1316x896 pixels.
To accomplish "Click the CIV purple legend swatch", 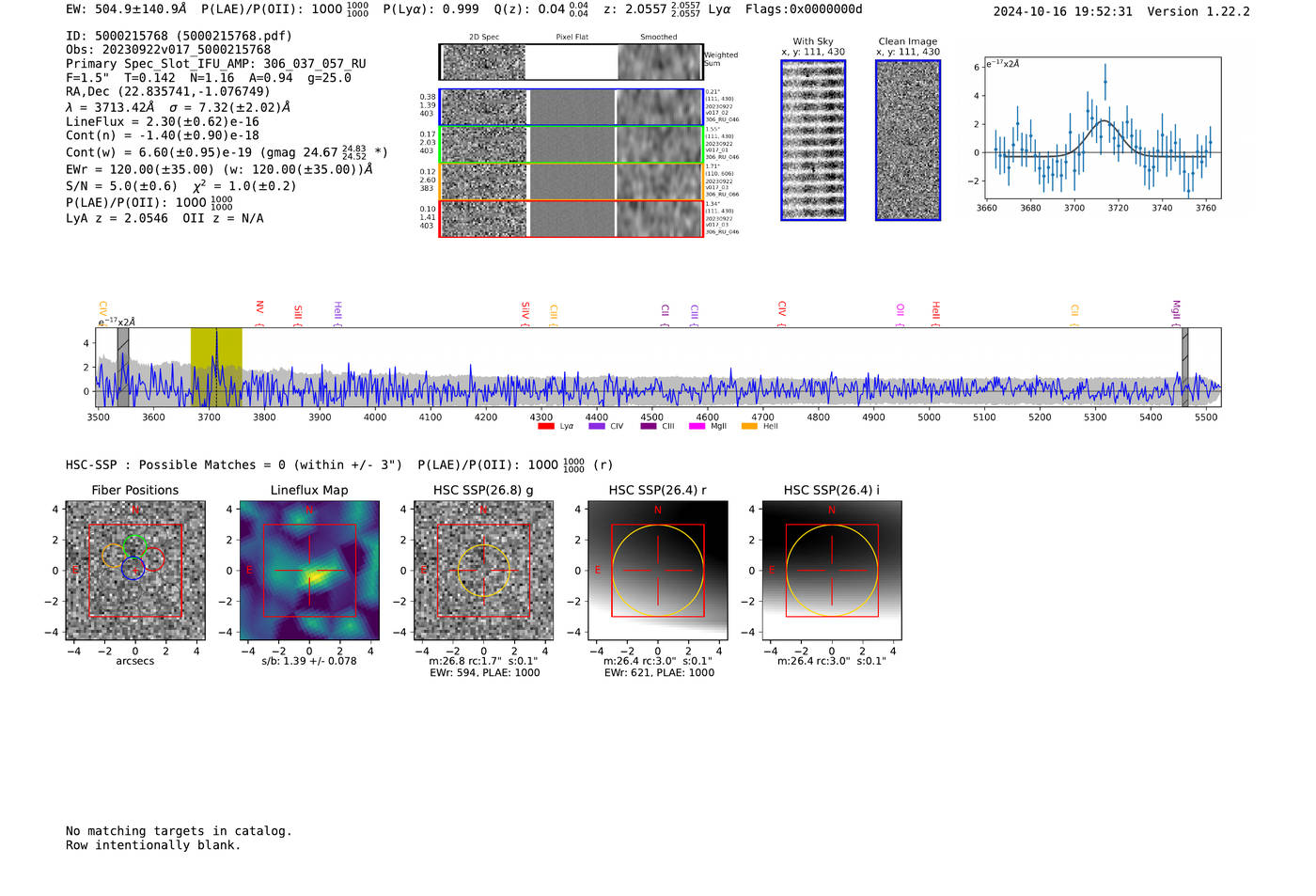I will click(596, 427).
